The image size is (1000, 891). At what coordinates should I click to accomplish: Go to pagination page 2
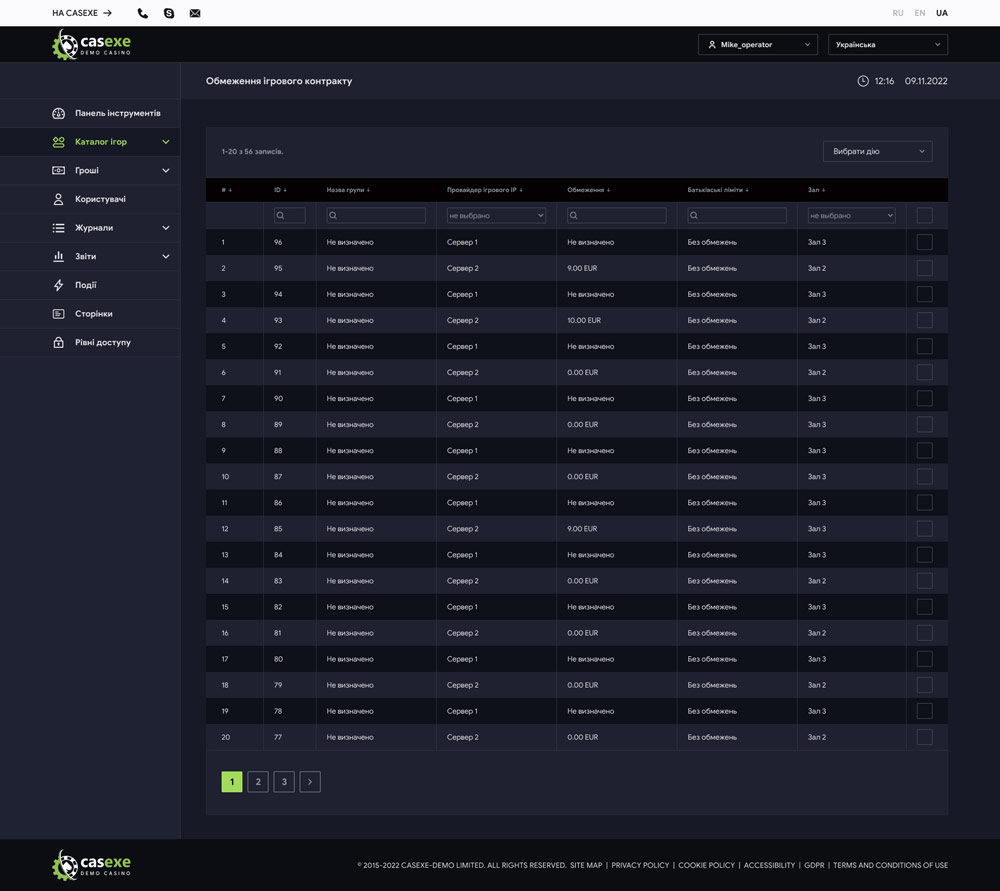[x=258, y=782]
